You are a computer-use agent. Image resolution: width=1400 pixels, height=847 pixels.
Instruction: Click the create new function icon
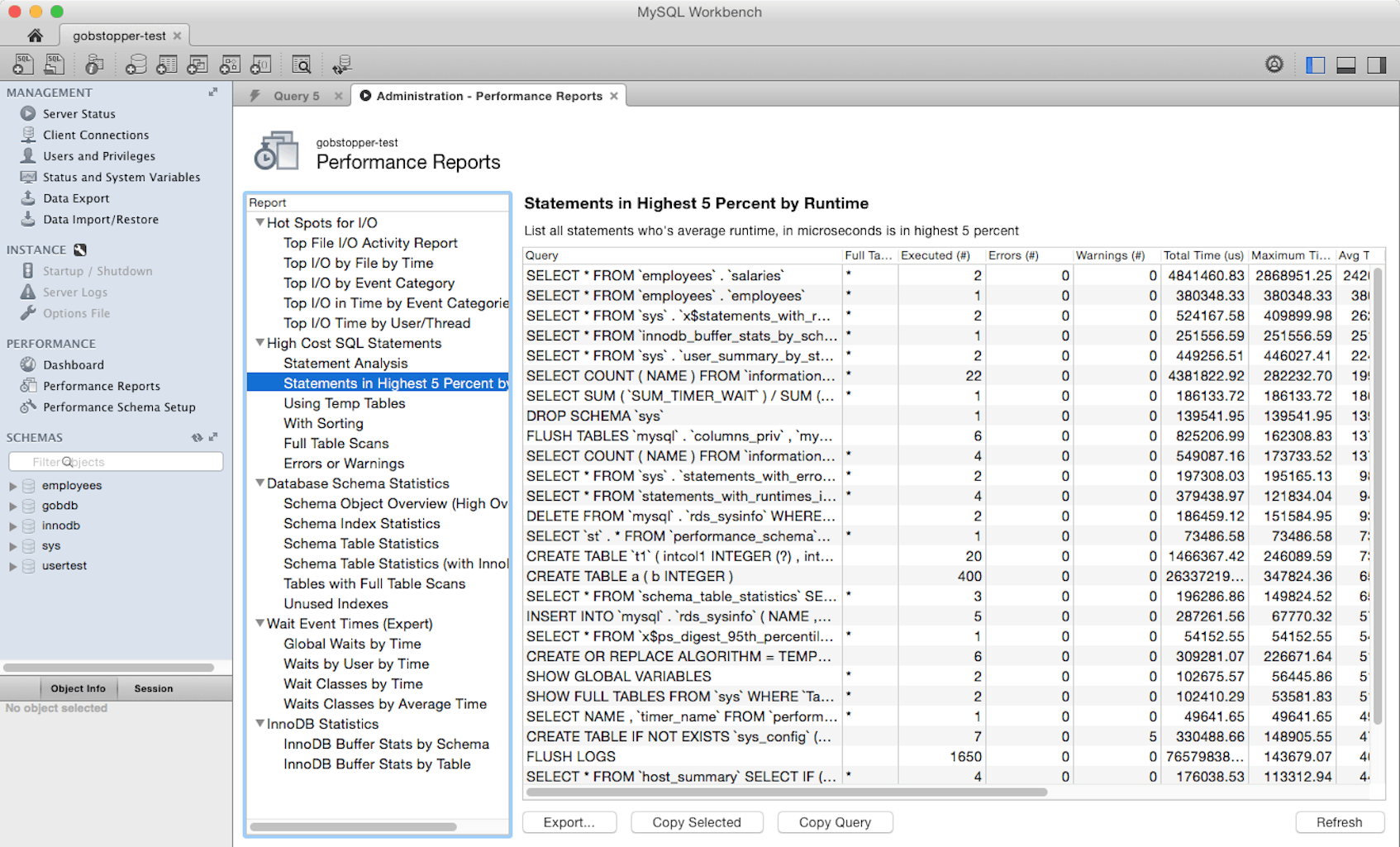261,64
